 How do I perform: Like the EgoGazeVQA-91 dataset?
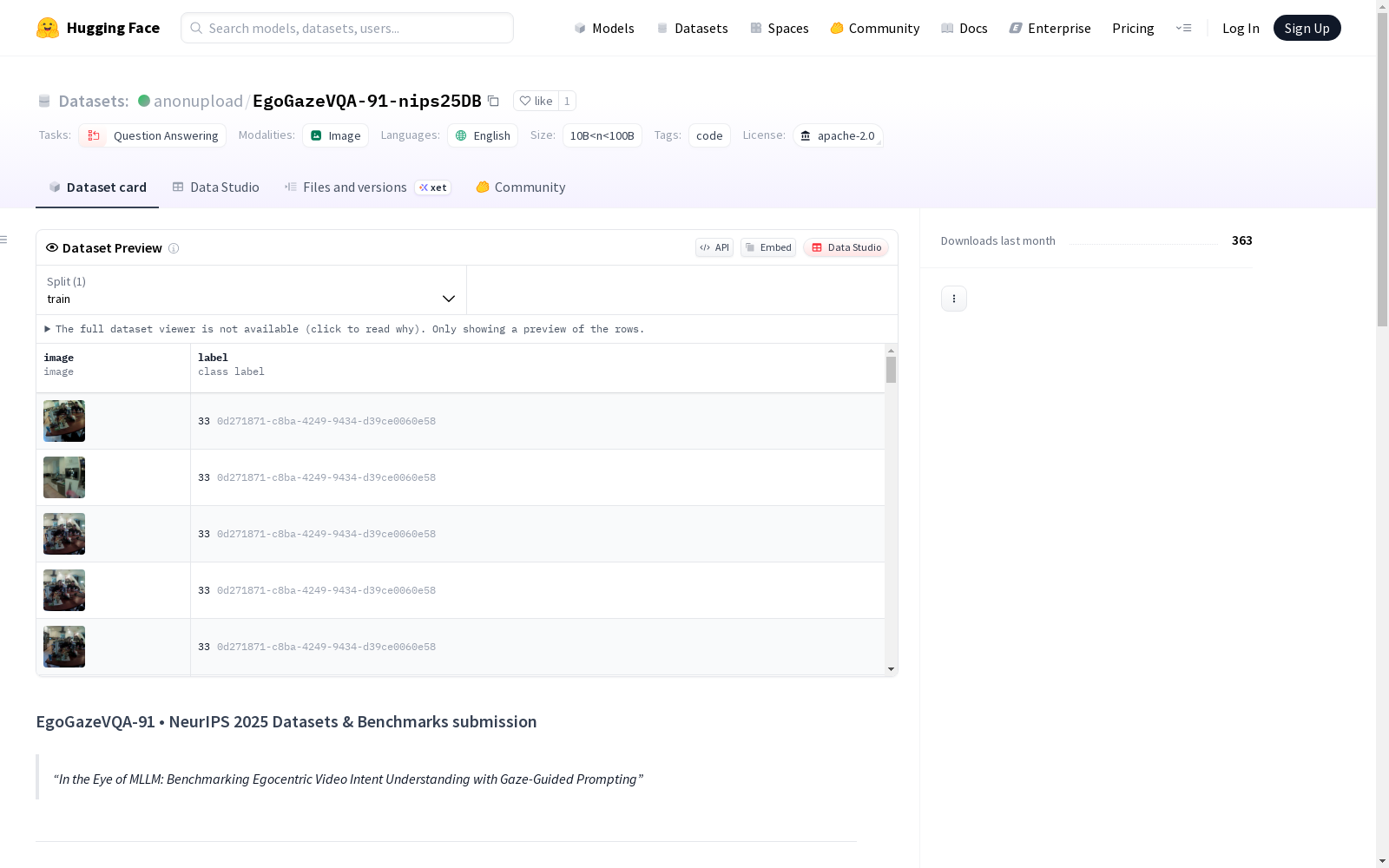pyautogui.click(x=536, y=101)
